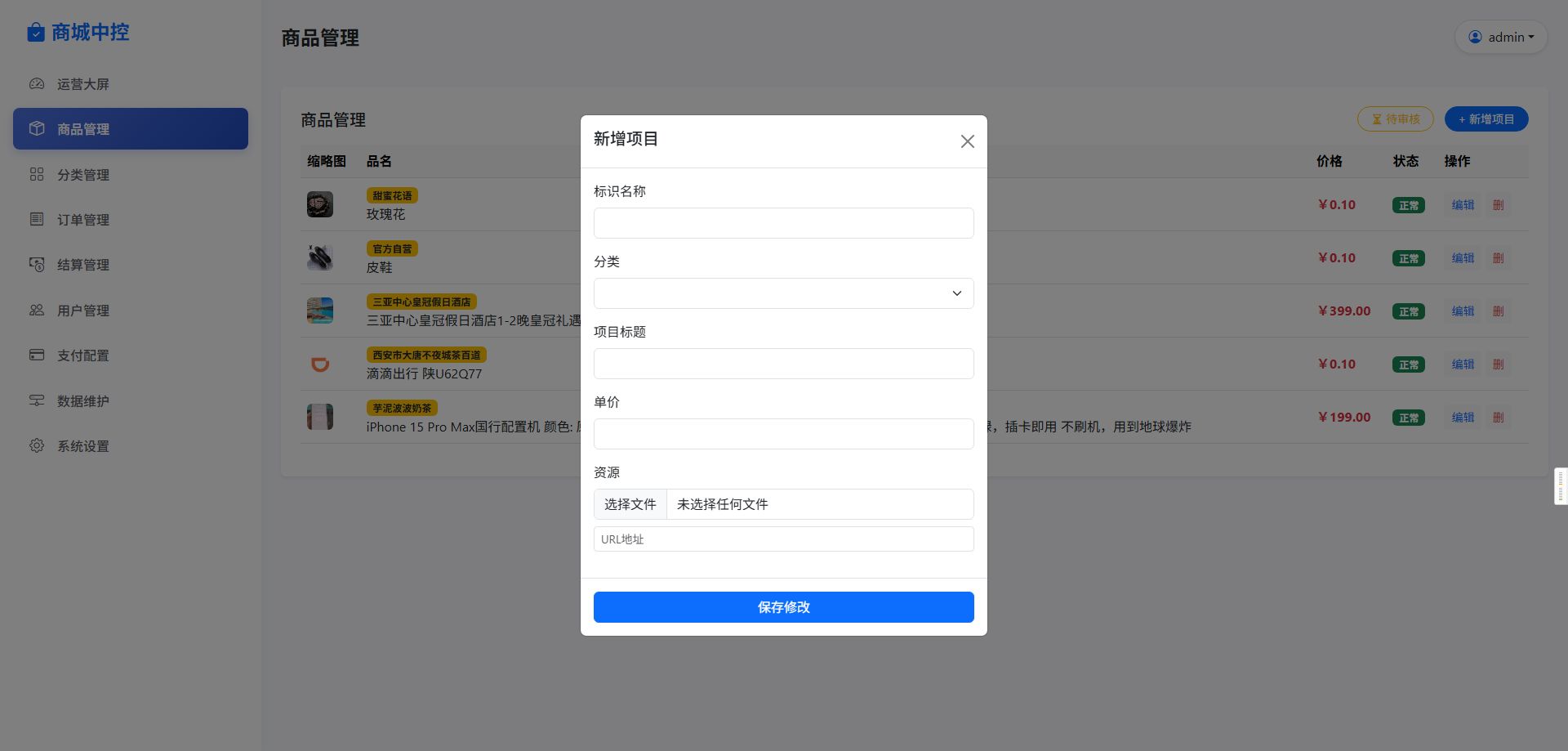Click the admin avatar icon
The height and width of the screenshot is (751, 1568).
click(x=1475, y=37)
